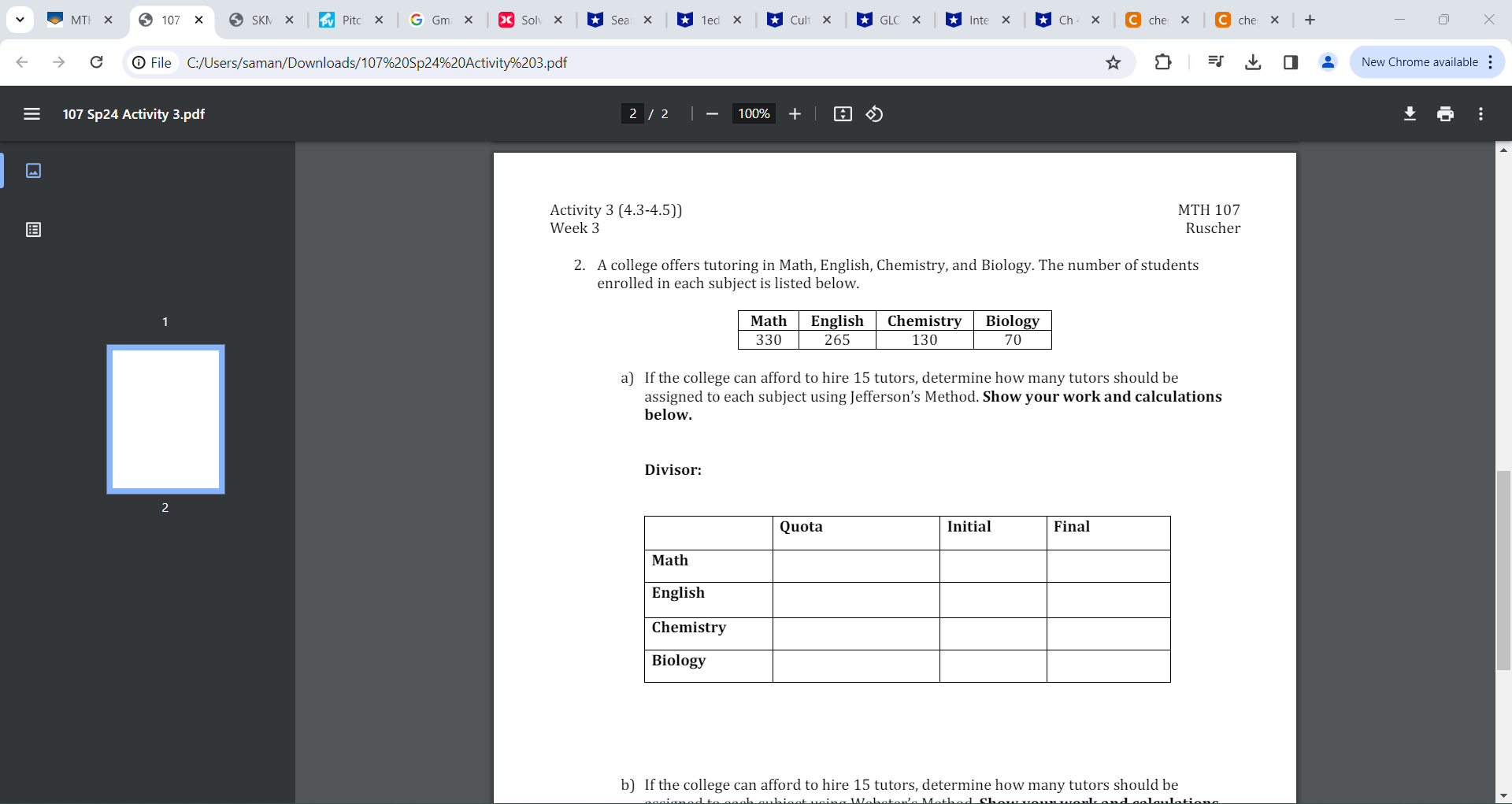Viewport: 1512px width, 804px height.
Task: Open the PDF viewer menu
Action: (x=31, y=113)
